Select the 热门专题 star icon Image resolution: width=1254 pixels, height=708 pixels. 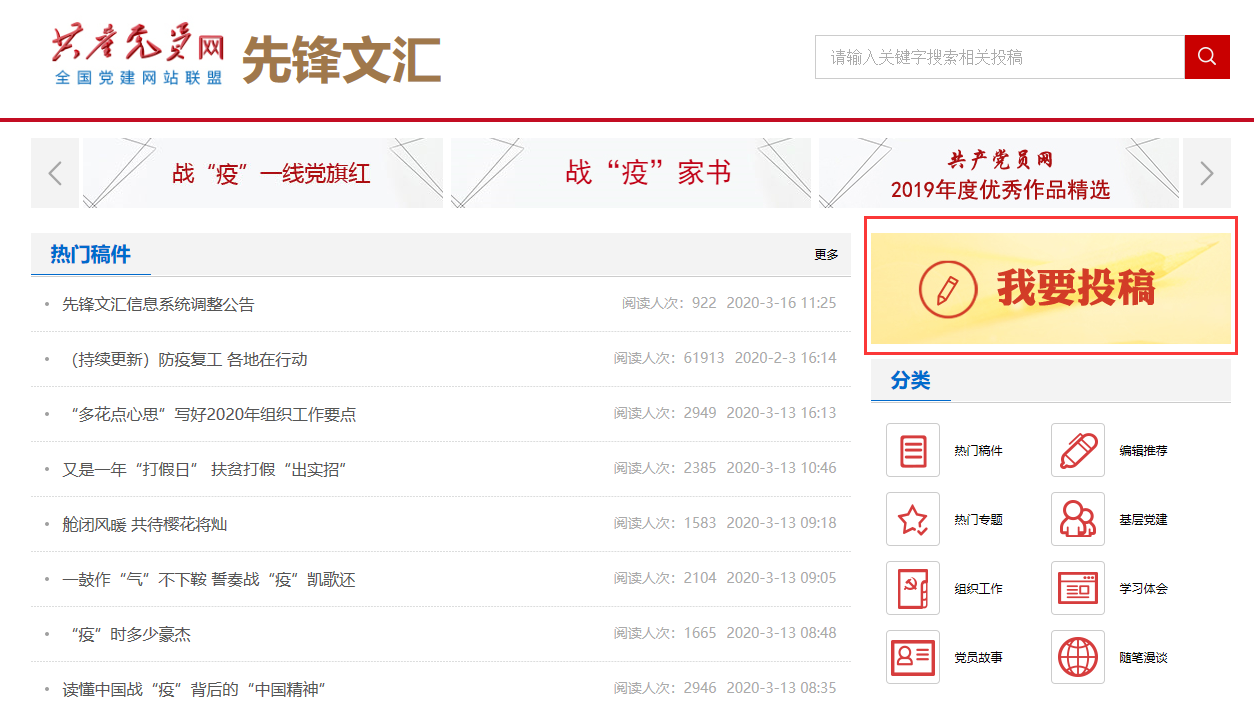912,519
